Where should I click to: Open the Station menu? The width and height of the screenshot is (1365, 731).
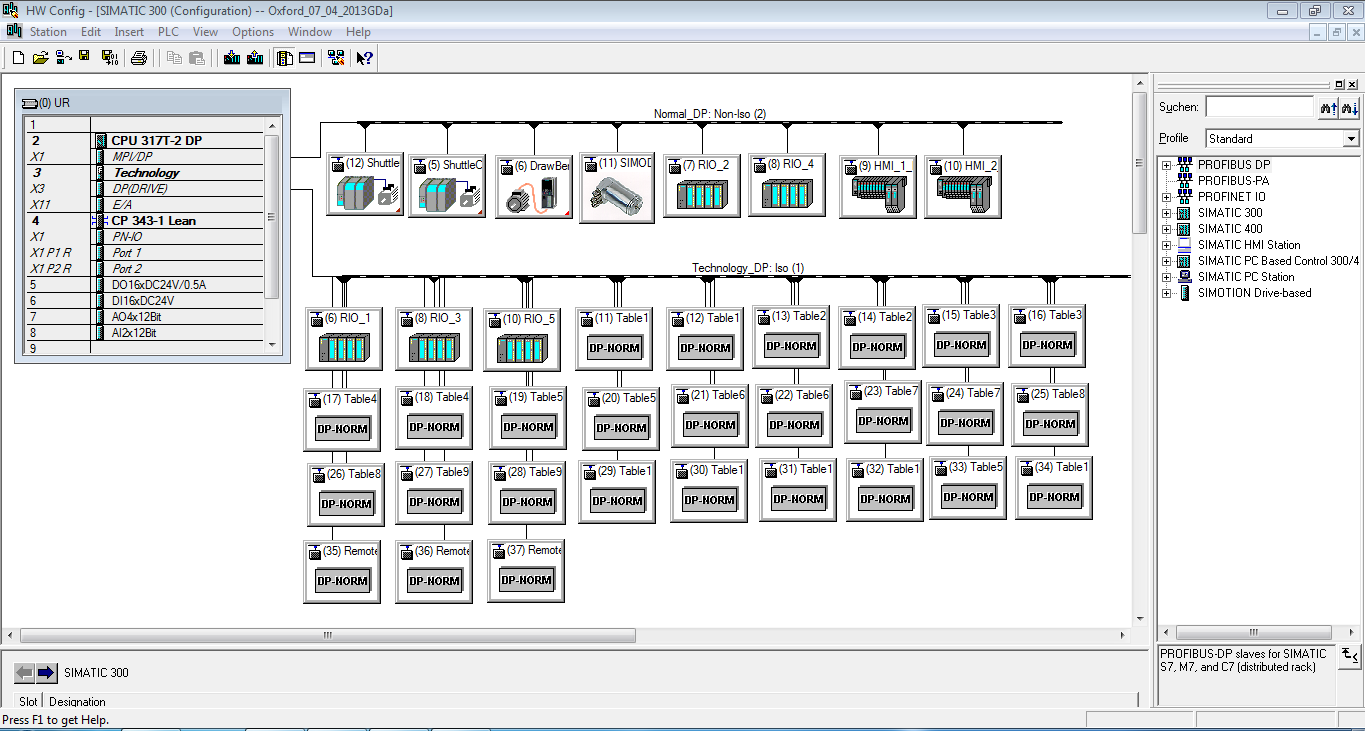48,32
